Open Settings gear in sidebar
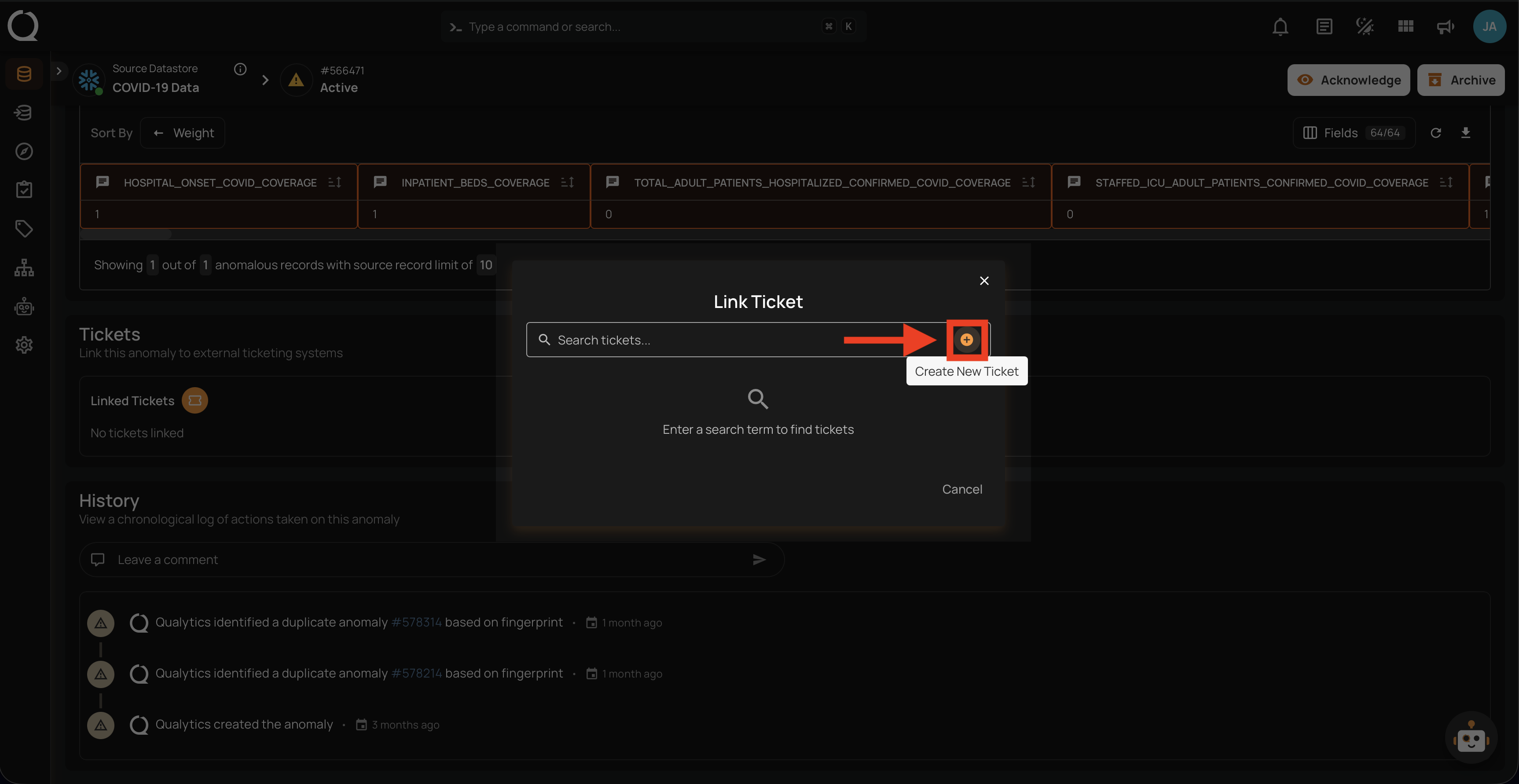The width and height of the screenshot is (1519, 784). point(24,345)
